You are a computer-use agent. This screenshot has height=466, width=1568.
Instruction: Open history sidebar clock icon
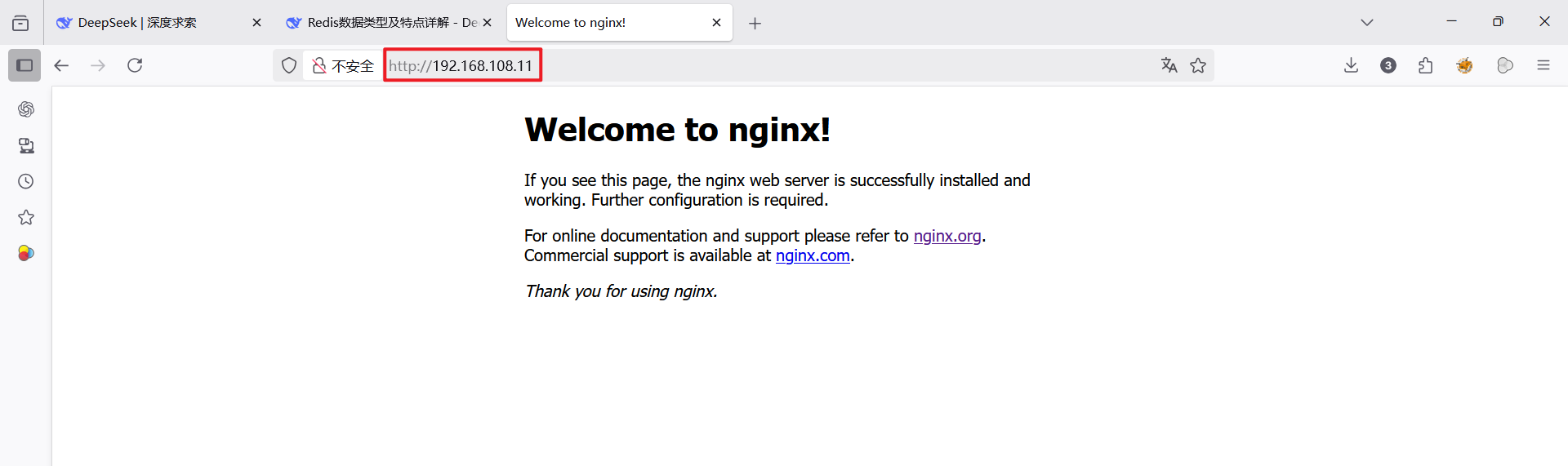pyautogui.click(x=26, y=181)
